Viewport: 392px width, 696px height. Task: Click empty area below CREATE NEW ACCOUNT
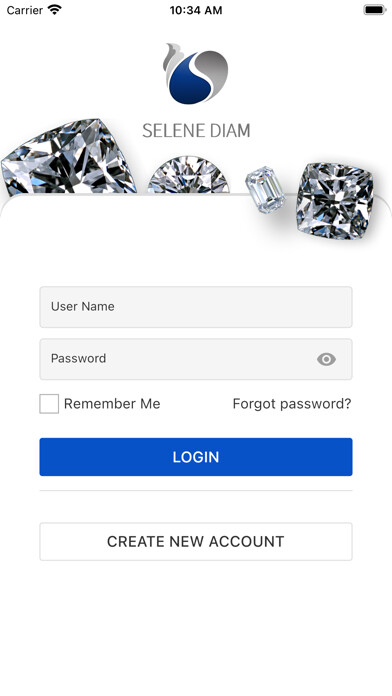point(196,626)
